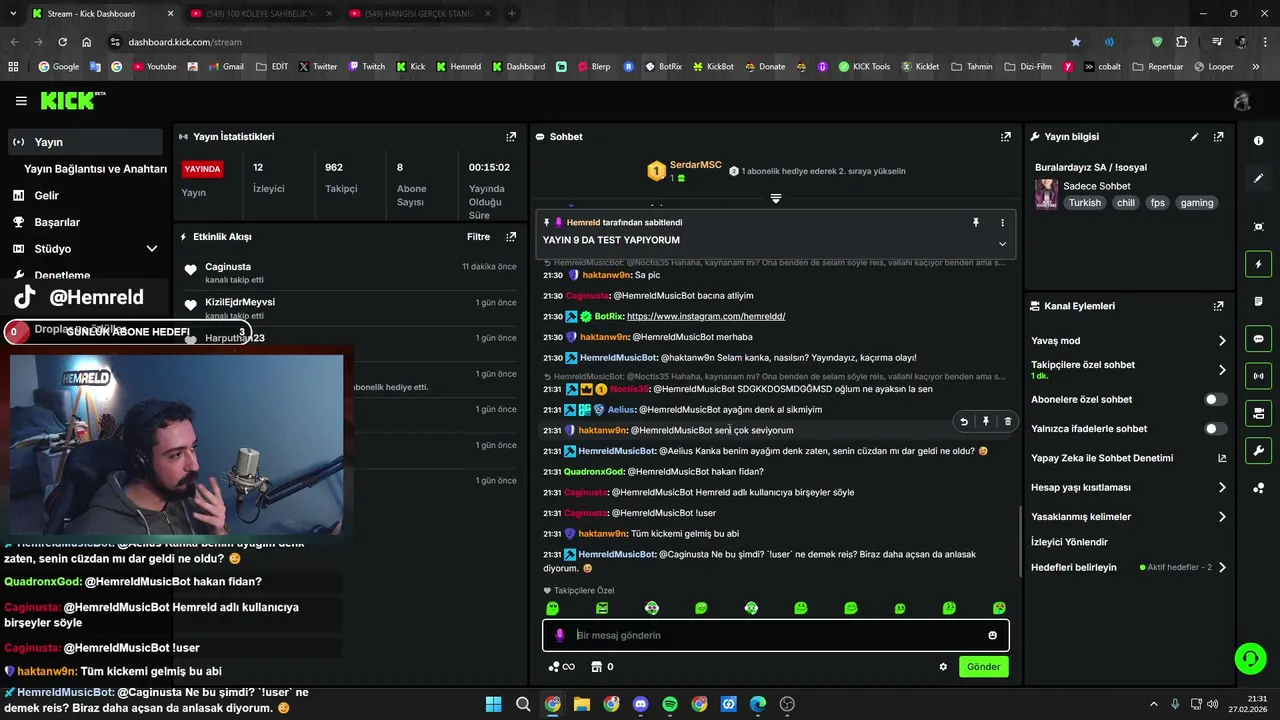The height and width of the screenshot is (720, 1280).
Task: Focus the Bir mesaj gönderin input
Action: [x=776, y=635]
